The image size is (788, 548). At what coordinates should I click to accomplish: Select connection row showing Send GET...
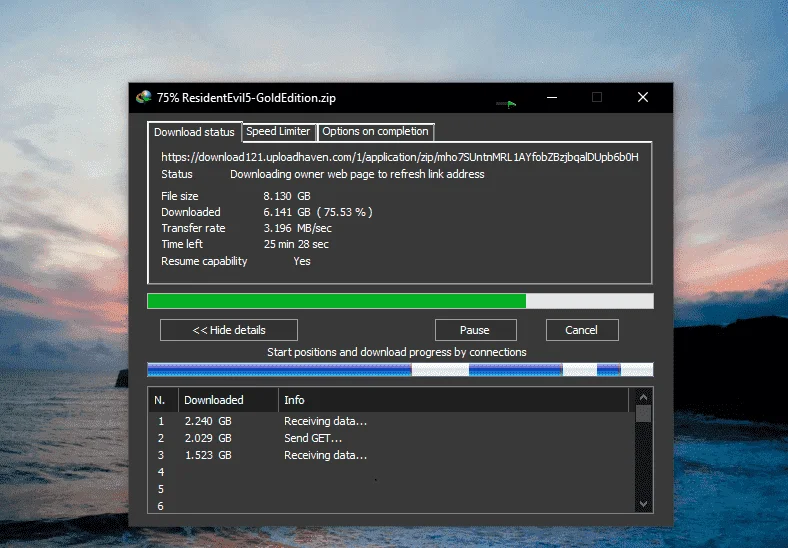coord(389,438)
